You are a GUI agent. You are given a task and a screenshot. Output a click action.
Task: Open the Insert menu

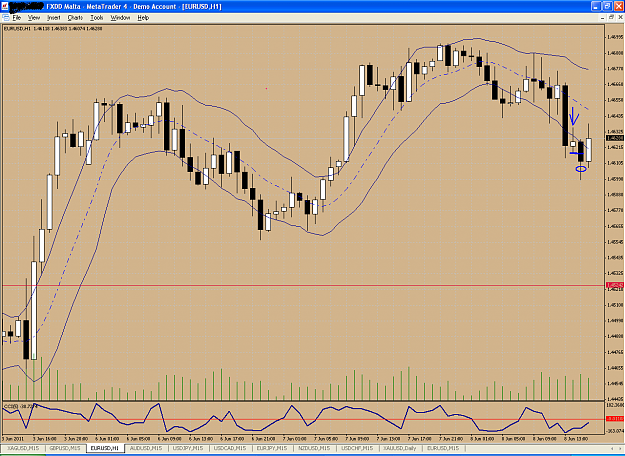[53, 18]
